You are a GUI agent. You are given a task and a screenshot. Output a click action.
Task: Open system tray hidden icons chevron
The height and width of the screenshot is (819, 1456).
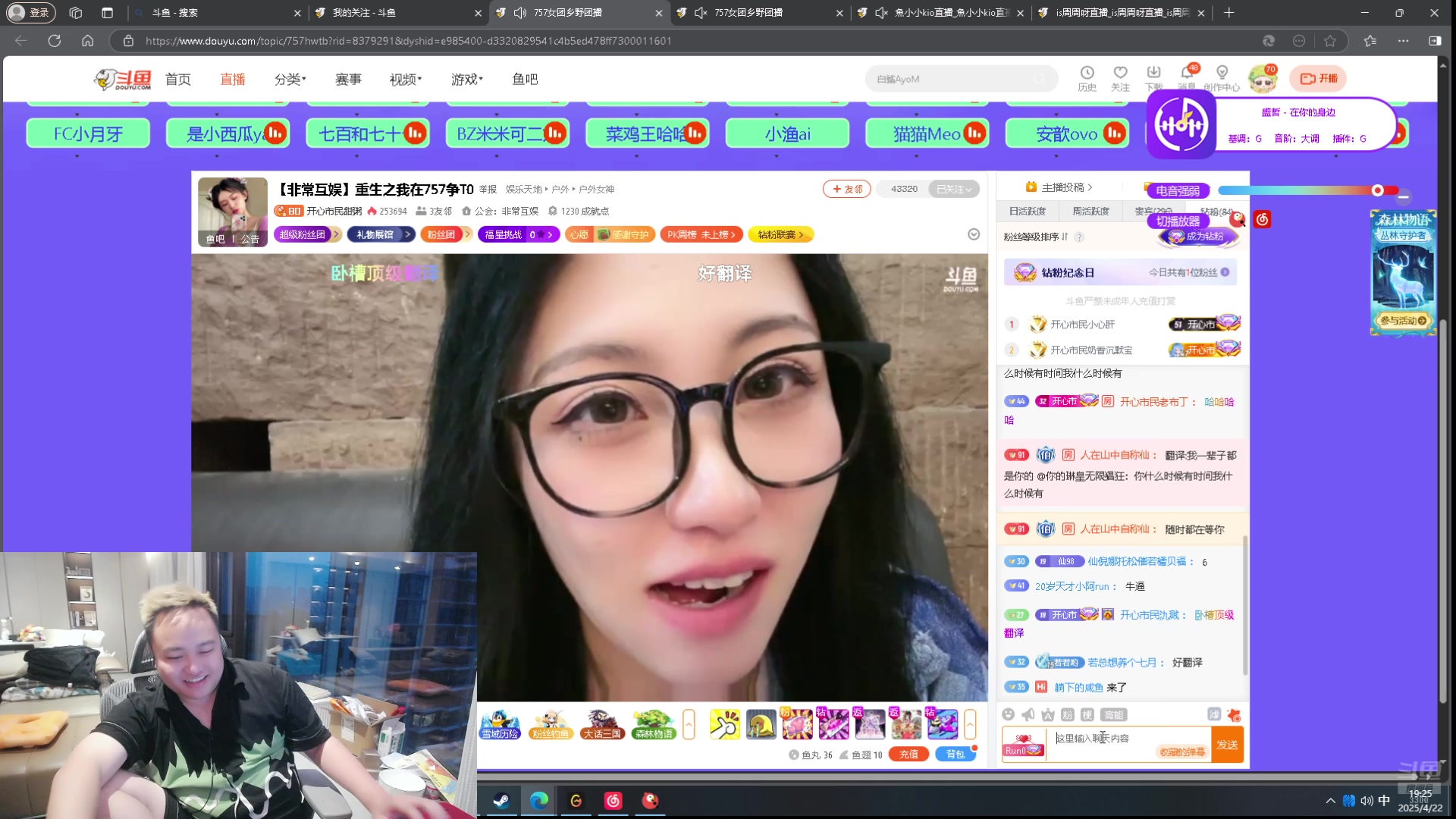pyautogui.click(x=1330, y=801)
